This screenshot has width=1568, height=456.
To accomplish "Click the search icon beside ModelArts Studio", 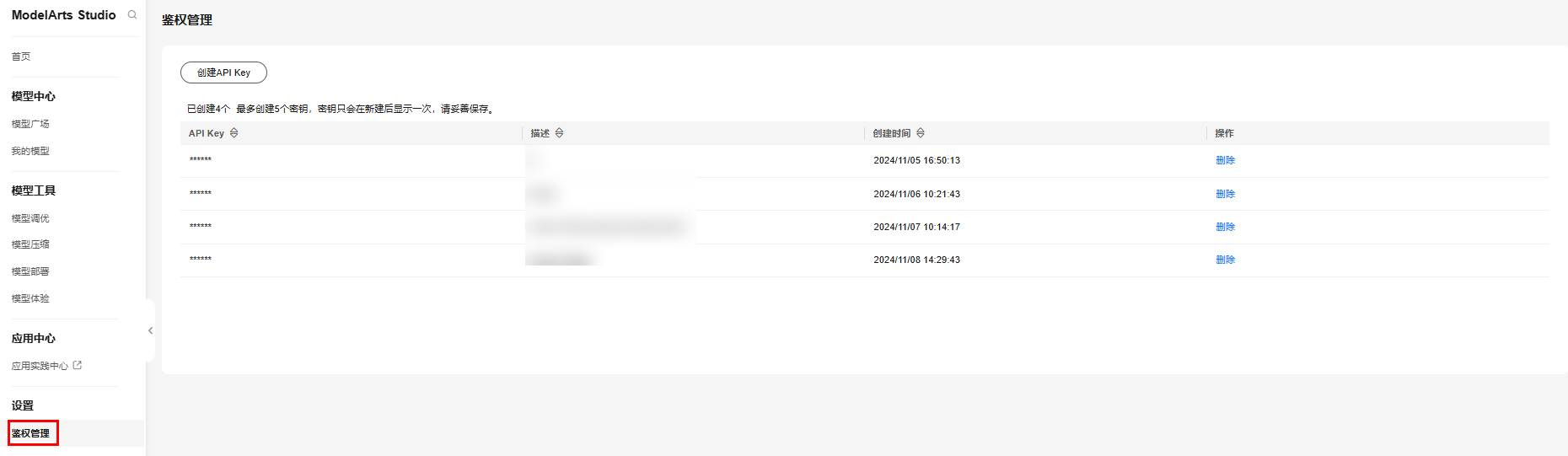I will 132,15.
